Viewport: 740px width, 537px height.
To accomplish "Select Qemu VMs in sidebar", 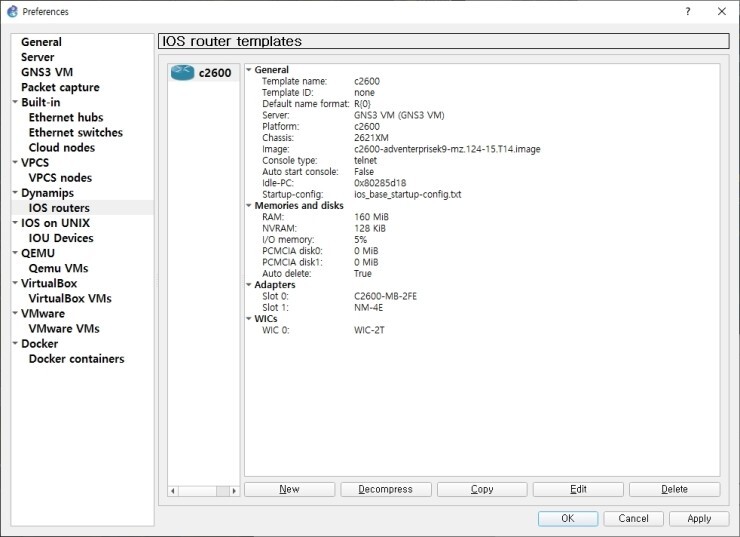I will pyautogui.click(x=58, y=268).
